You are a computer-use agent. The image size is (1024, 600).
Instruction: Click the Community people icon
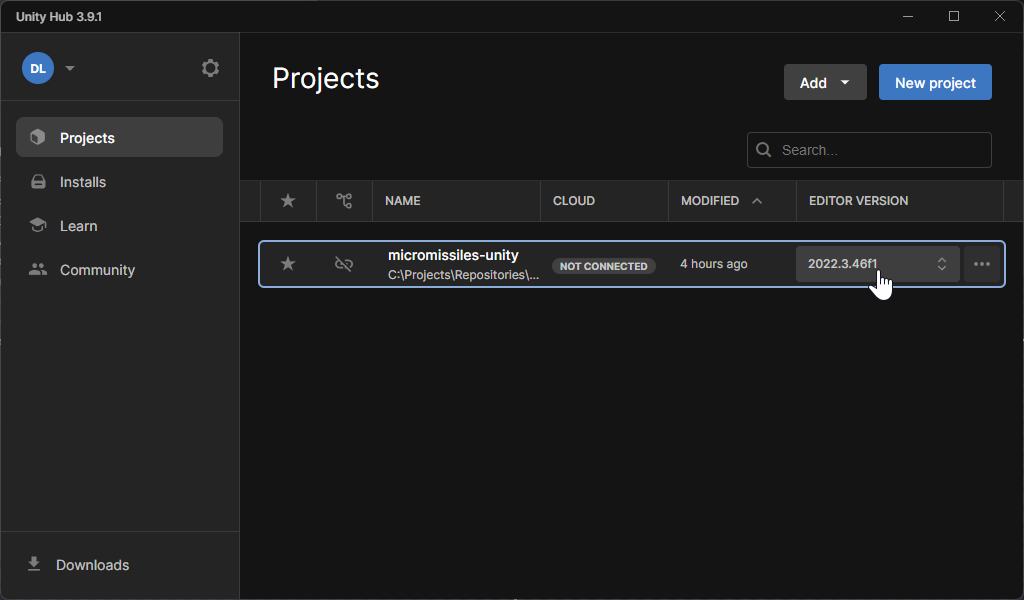38,269
